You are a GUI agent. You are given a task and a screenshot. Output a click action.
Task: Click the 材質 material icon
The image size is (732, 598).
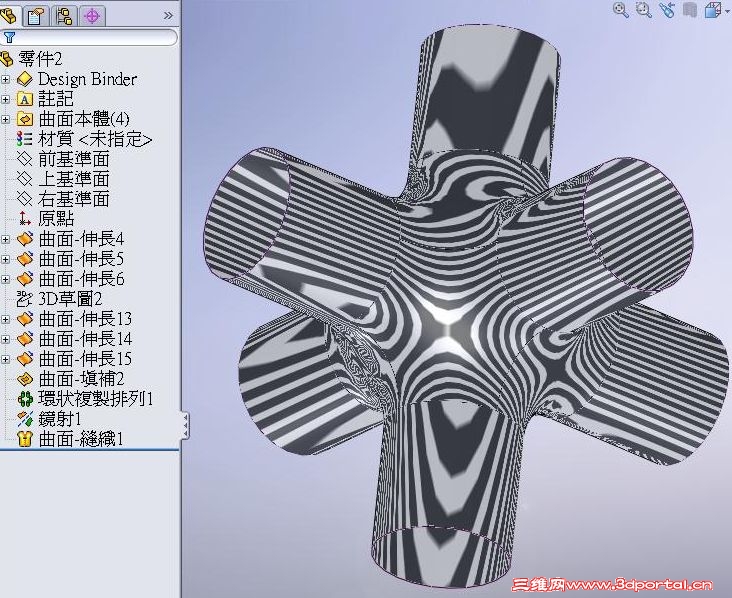[25, 139]
